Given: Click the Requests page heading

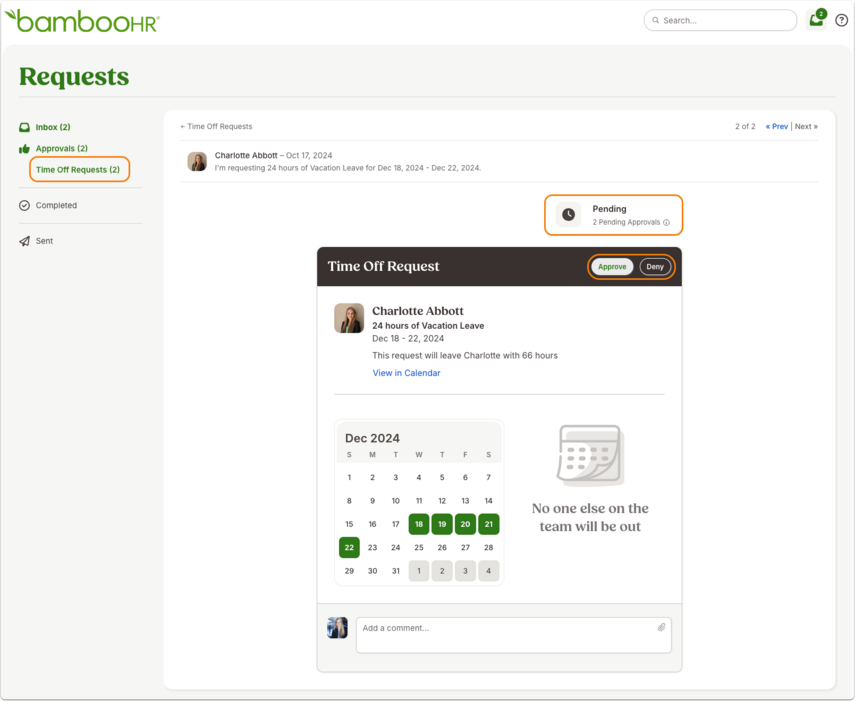Looking at the screenshot, I should tap(74, 76).
